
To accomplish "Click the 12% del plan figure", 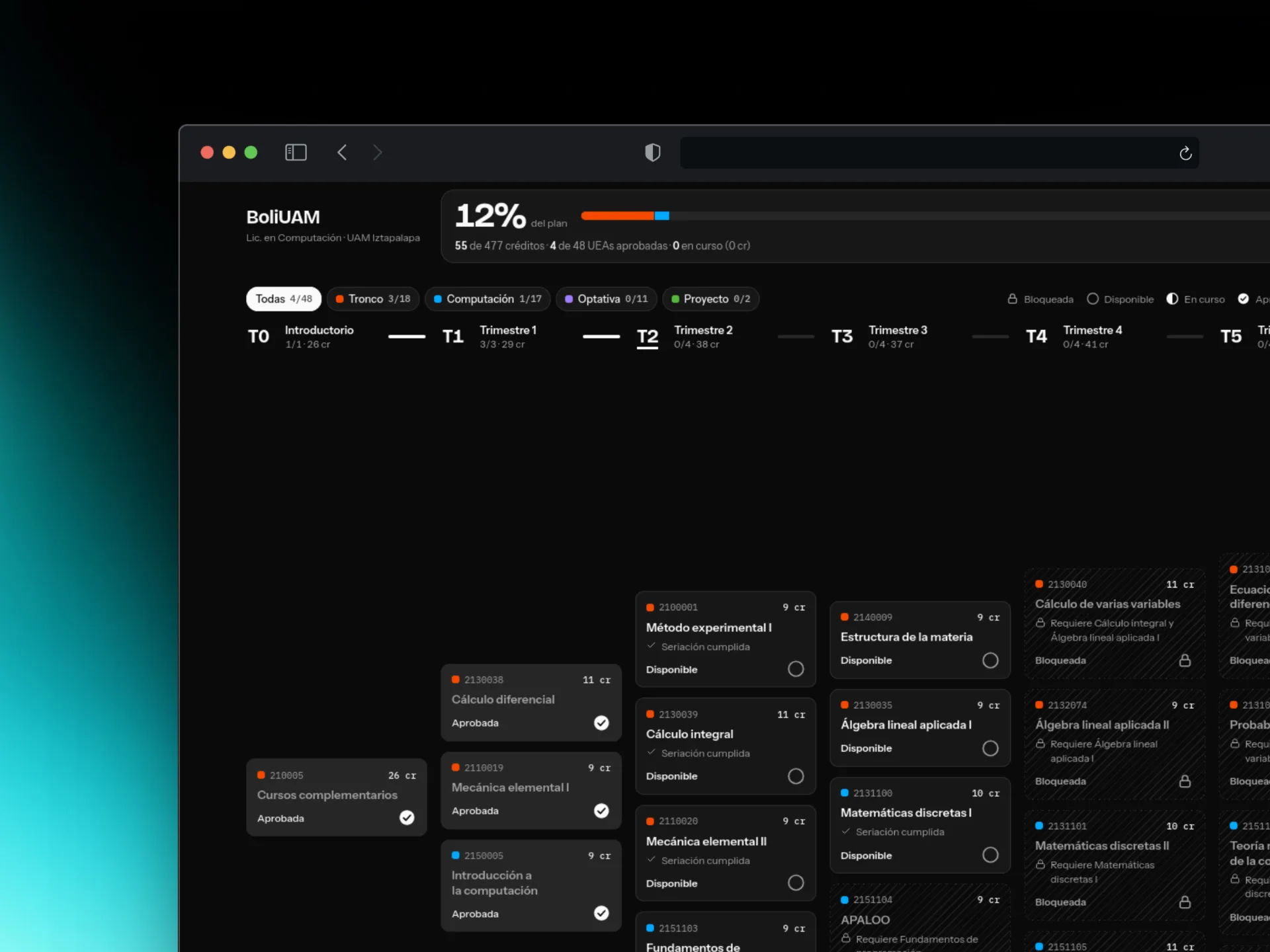I will coord(511,216).
